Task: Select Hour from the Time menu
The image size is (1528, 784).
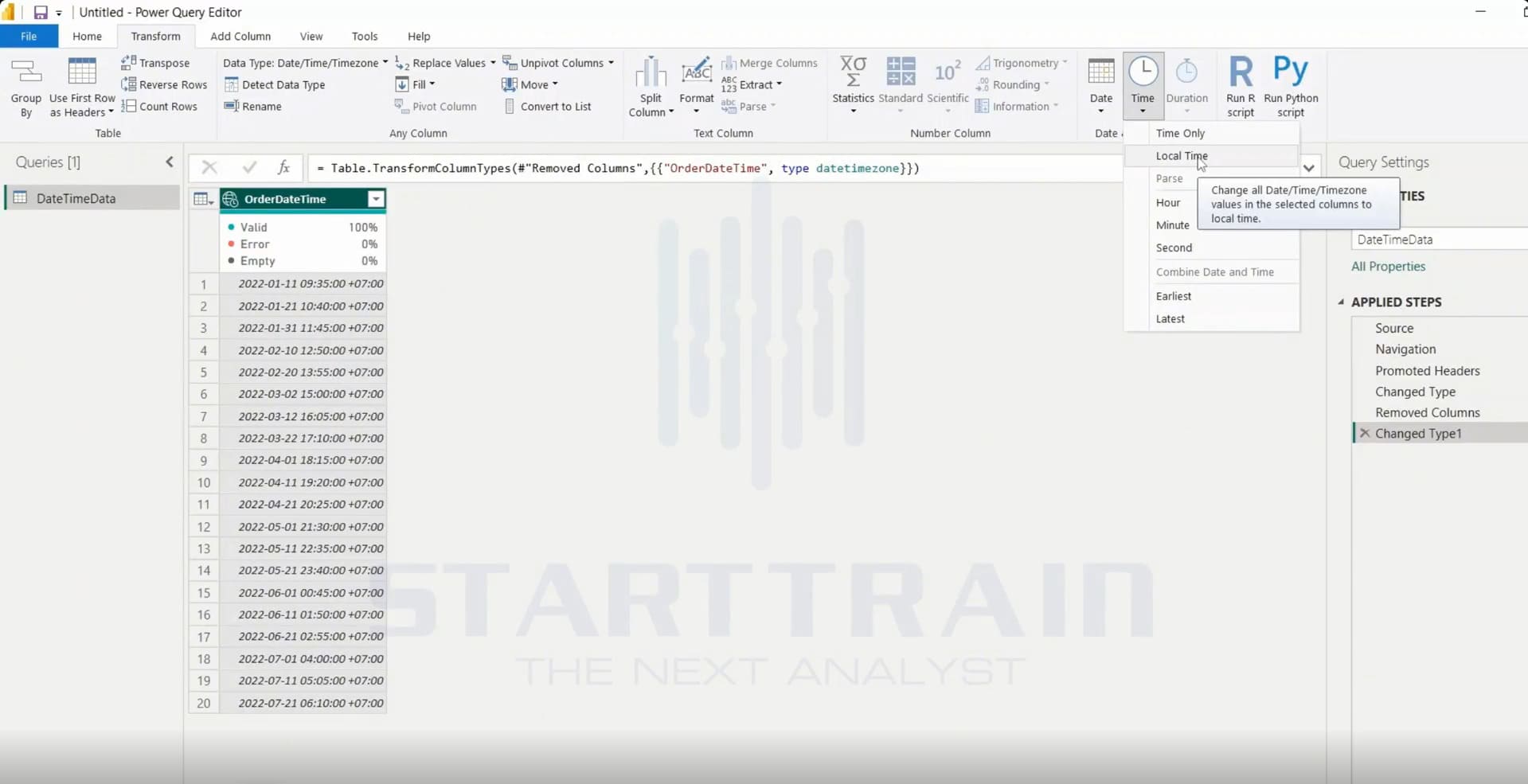Action: pos(1168,202)
